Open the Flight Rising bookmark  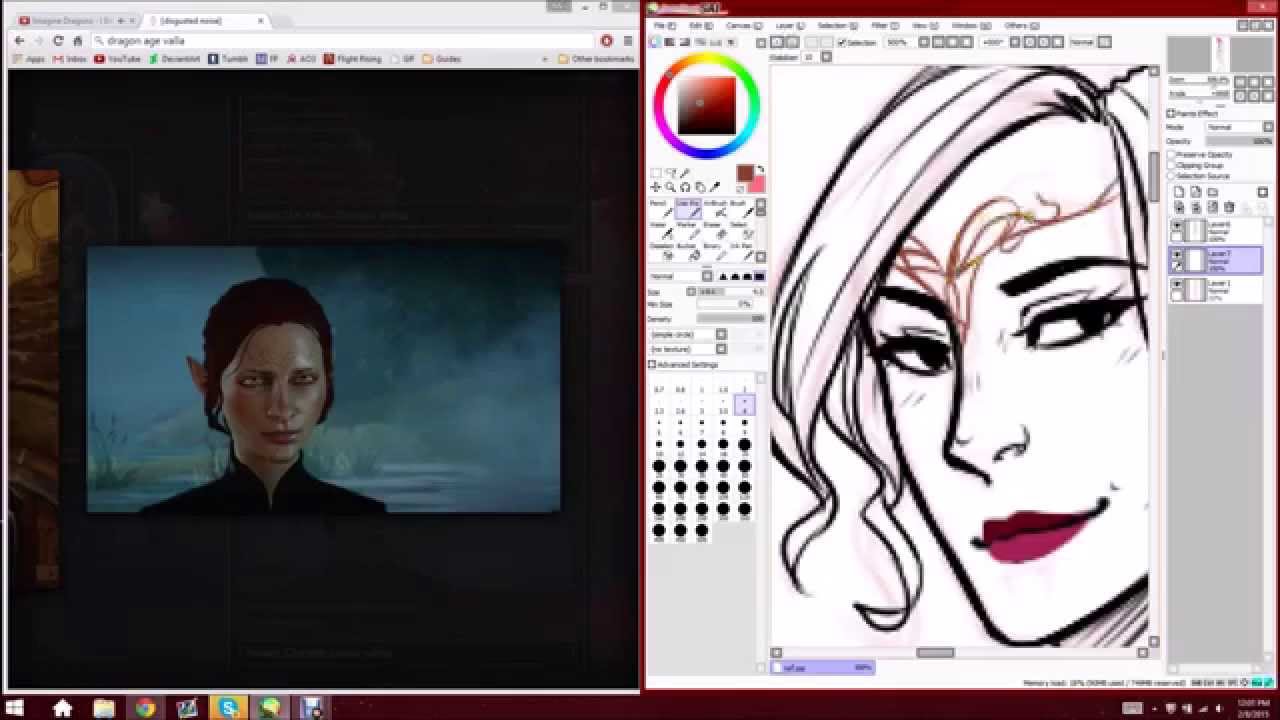pos(353,59)
